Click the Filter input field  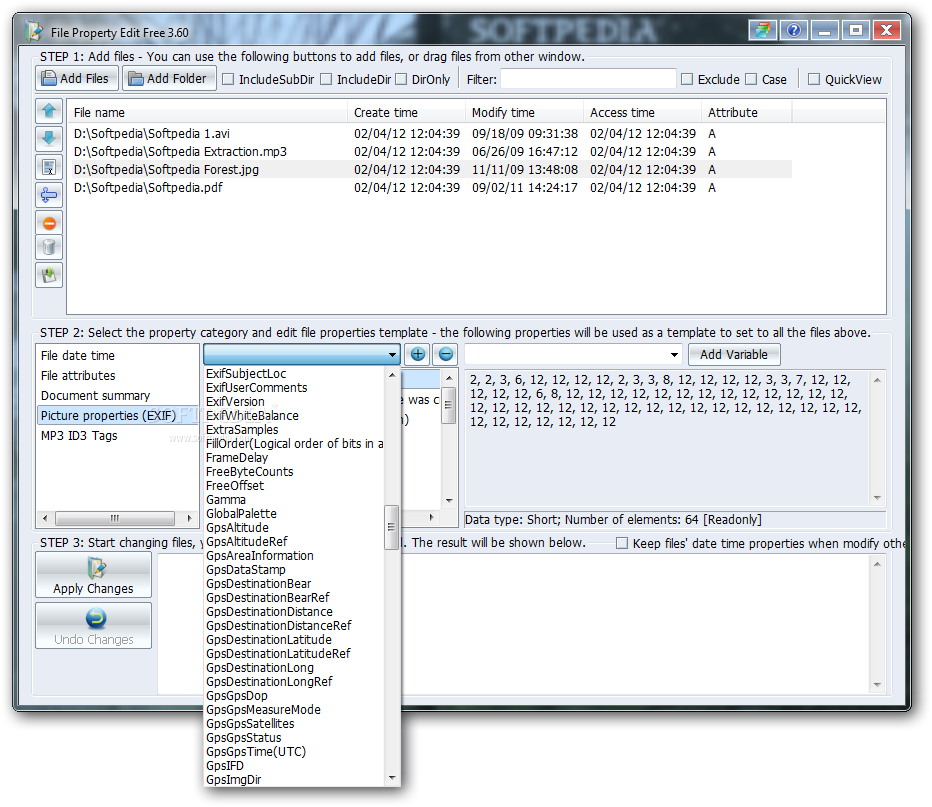(588, 79)
